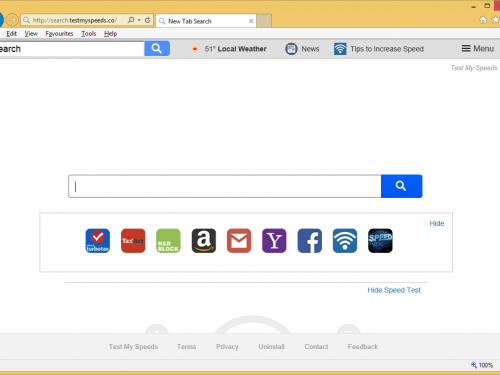This screenshot has width=500, height=375.
Task: Go to the browser home icon
Action: click(483, 20)
